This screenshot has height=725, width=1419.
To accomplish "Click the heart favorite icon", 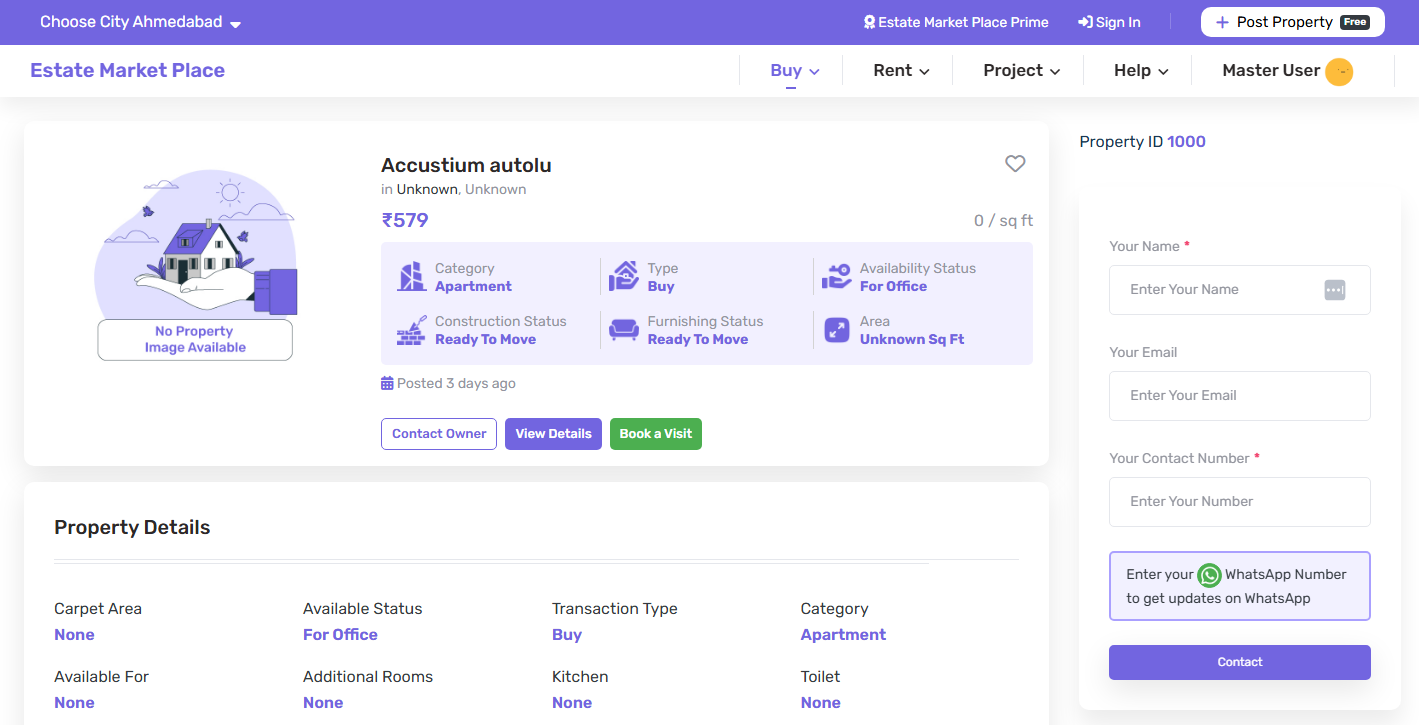I will click(1015, 164).
